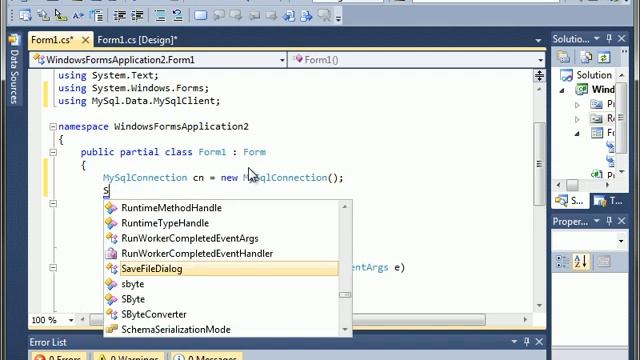This screenshot has width=640, height=360.
Task: Collapse the namespace WindowsFormsApplication2 block
Action: [x=53, y=127]
